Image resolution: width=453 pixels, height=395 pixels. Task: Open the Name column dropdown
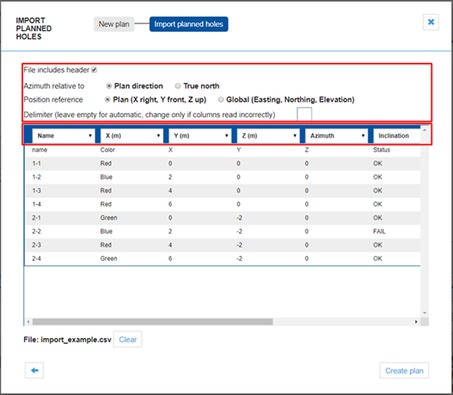click(63, 136)
